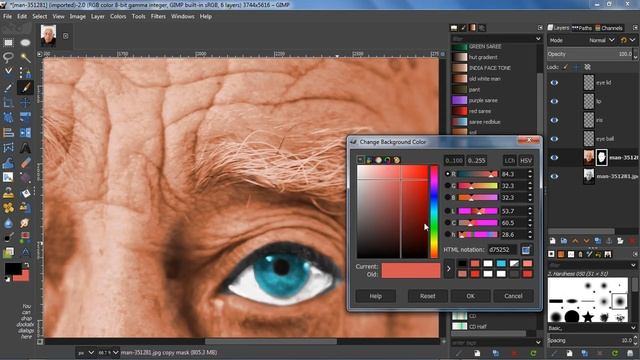This screenshot has height=360, width=640.
Task: Select the Smudge tool
Action: click(x=25, y=223)
